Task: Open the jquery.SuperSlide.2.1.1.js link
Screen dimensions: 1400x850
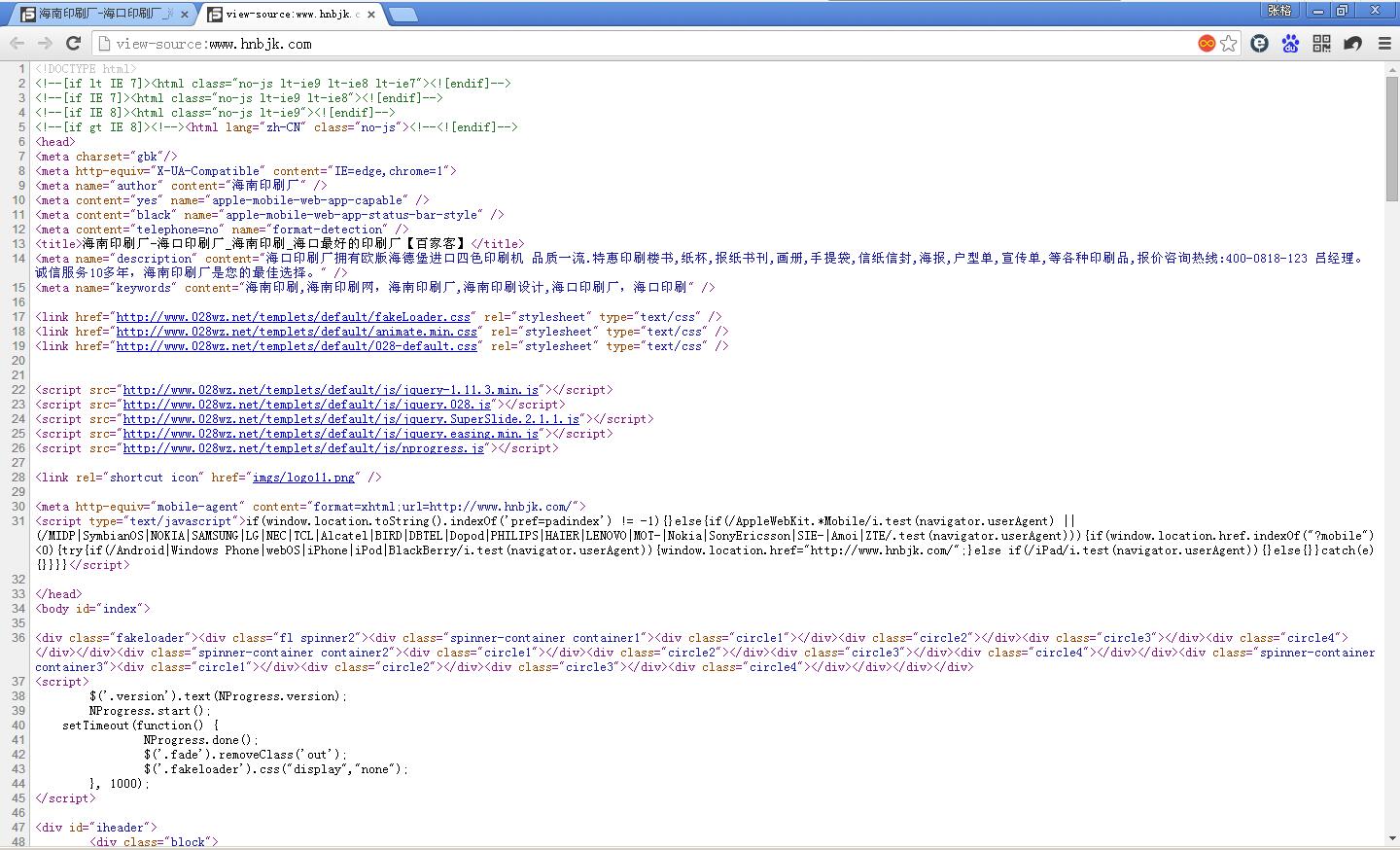Action: tap(351, 419)
